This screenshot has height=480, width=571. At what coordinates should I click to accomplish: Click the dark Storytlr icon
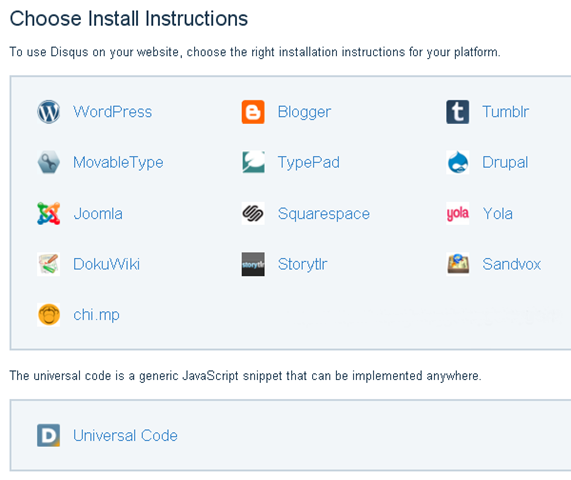[x=253, y=264]
